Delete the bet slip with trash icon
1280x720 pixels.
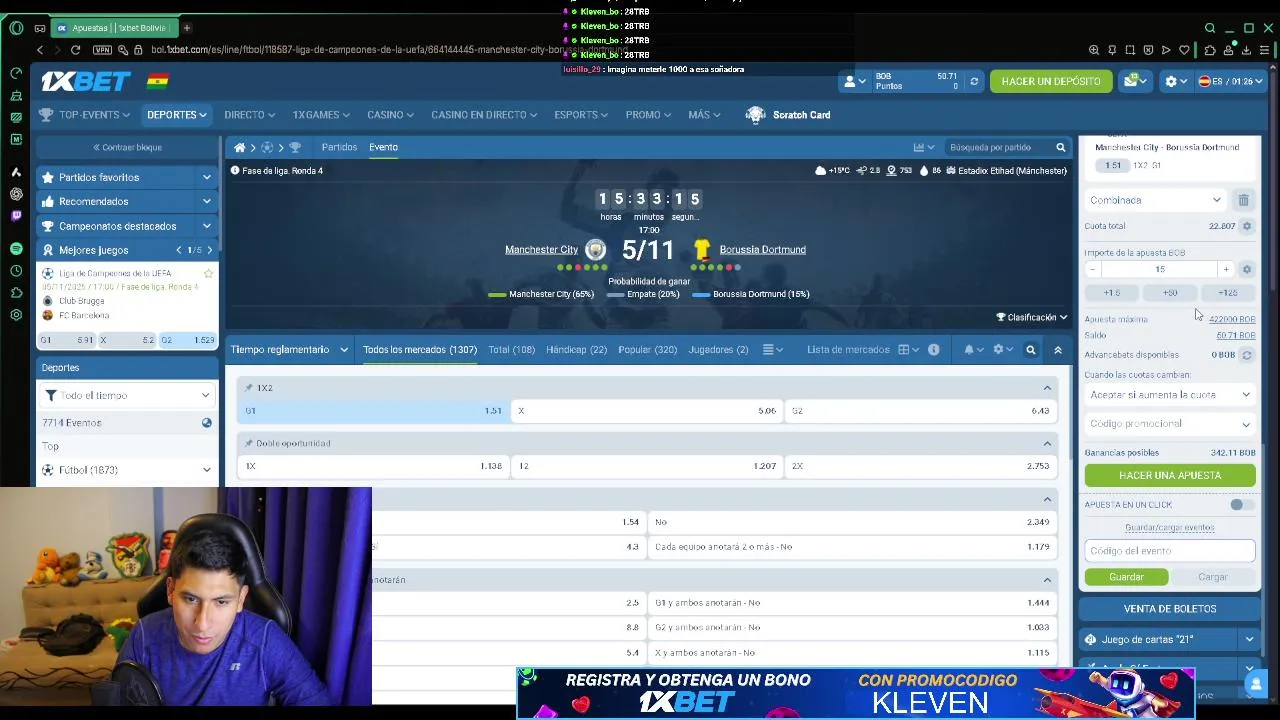pos(1243,200)
